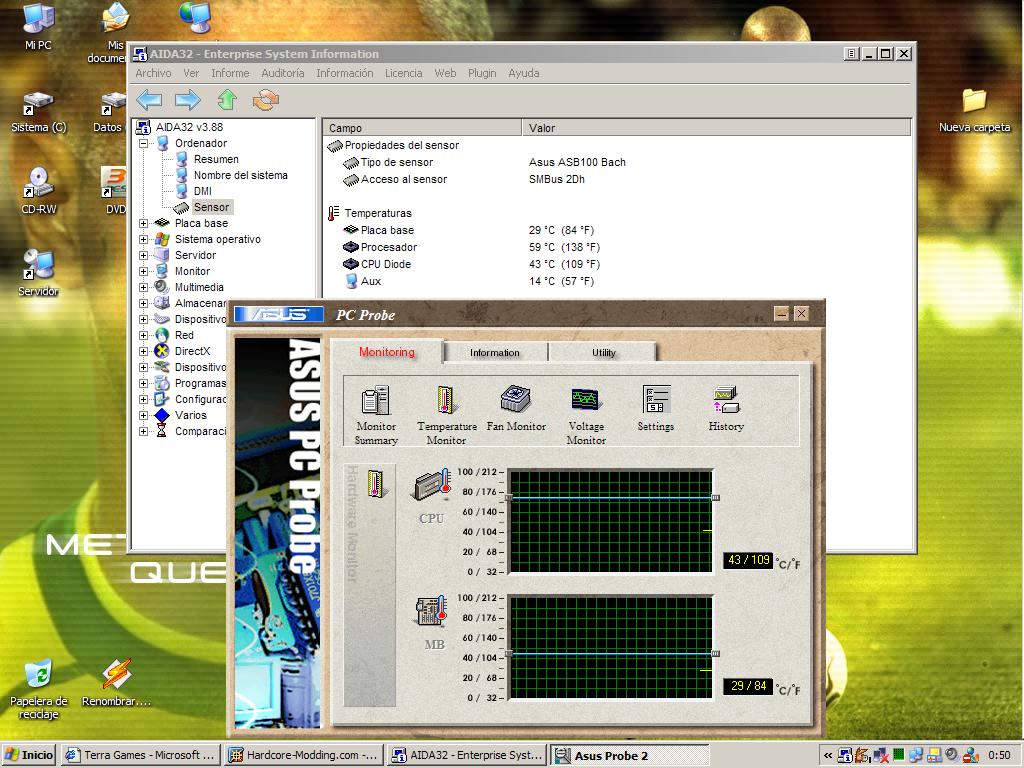Click the Asus Probe 2 taskbar button
The height and width of the screenshot is (768, 1024).
(630, 755)
